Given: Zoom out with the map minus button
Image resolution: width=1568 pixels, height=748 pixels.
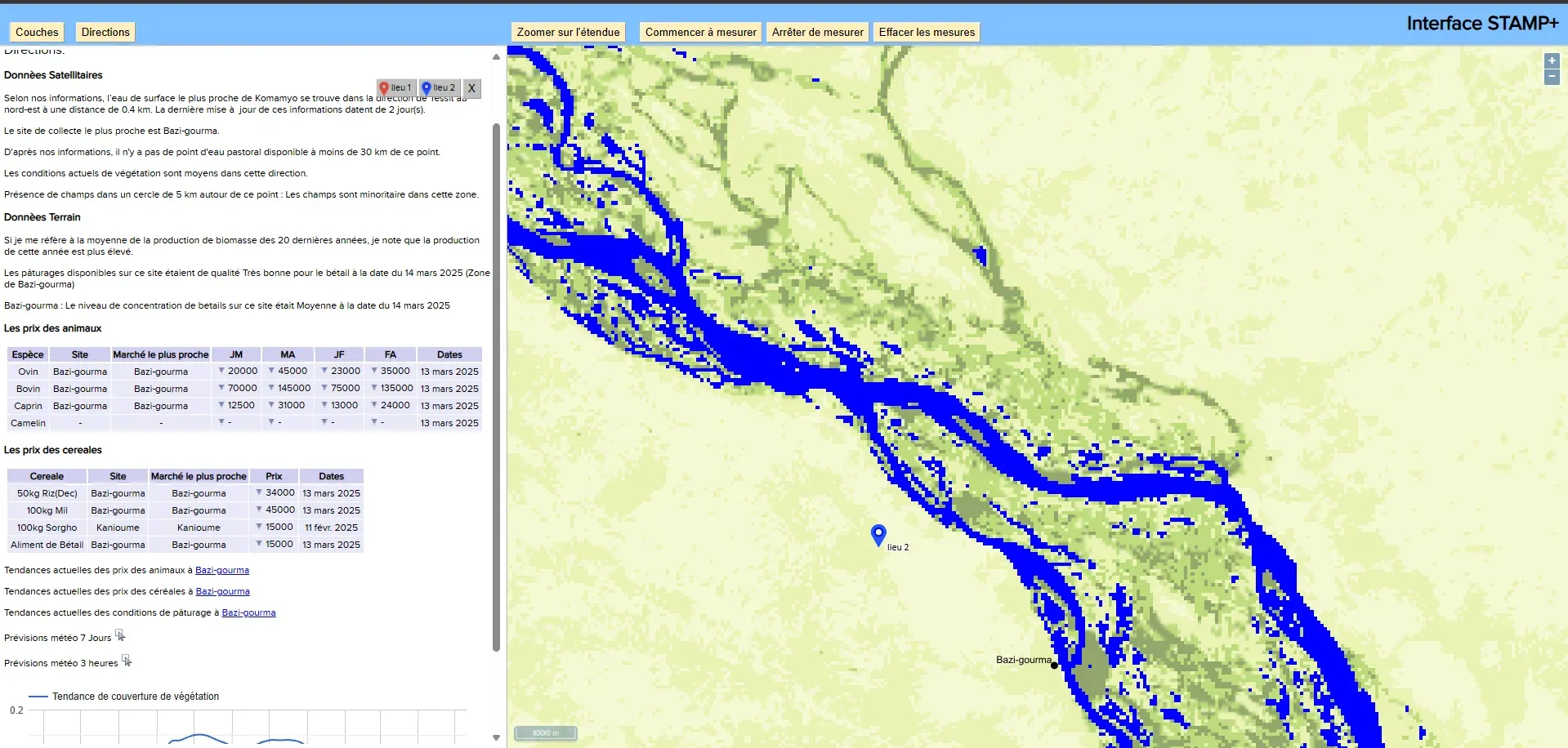Looking at the screenshot, I should tap(1552, 77).
